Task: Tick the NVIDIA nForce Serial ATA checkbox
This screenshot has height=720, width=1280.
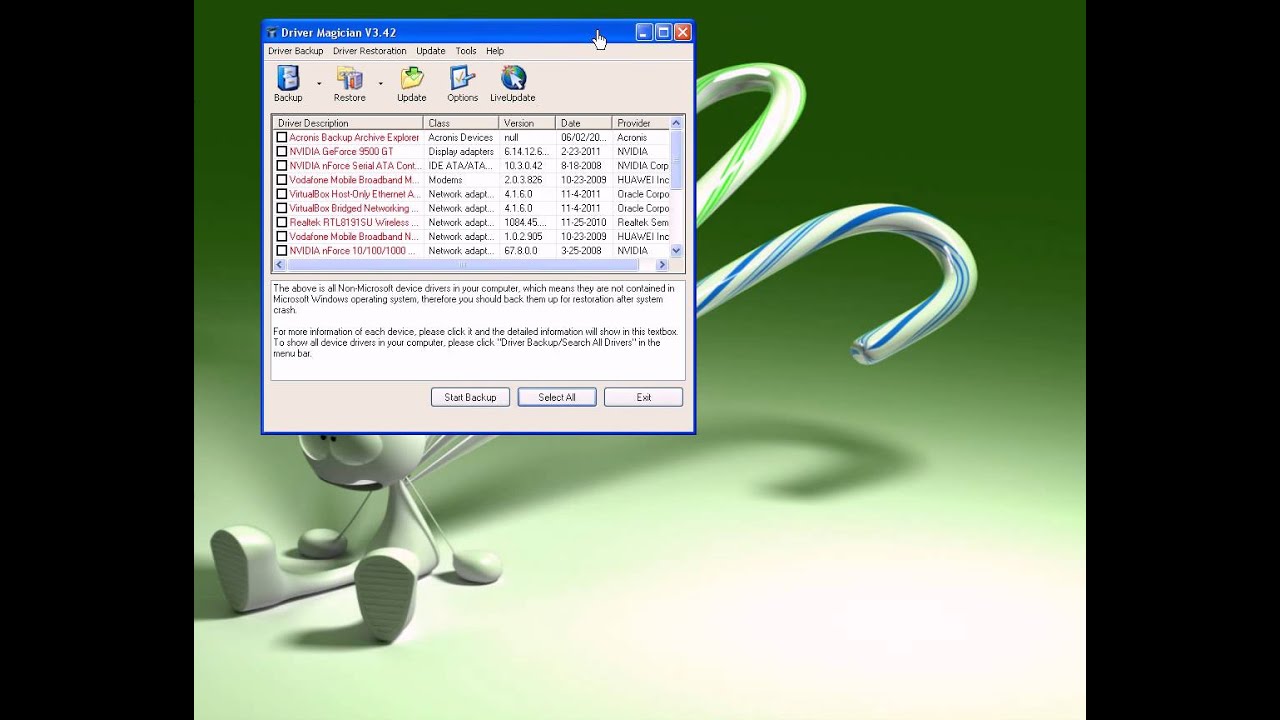Action: (282, 166)
